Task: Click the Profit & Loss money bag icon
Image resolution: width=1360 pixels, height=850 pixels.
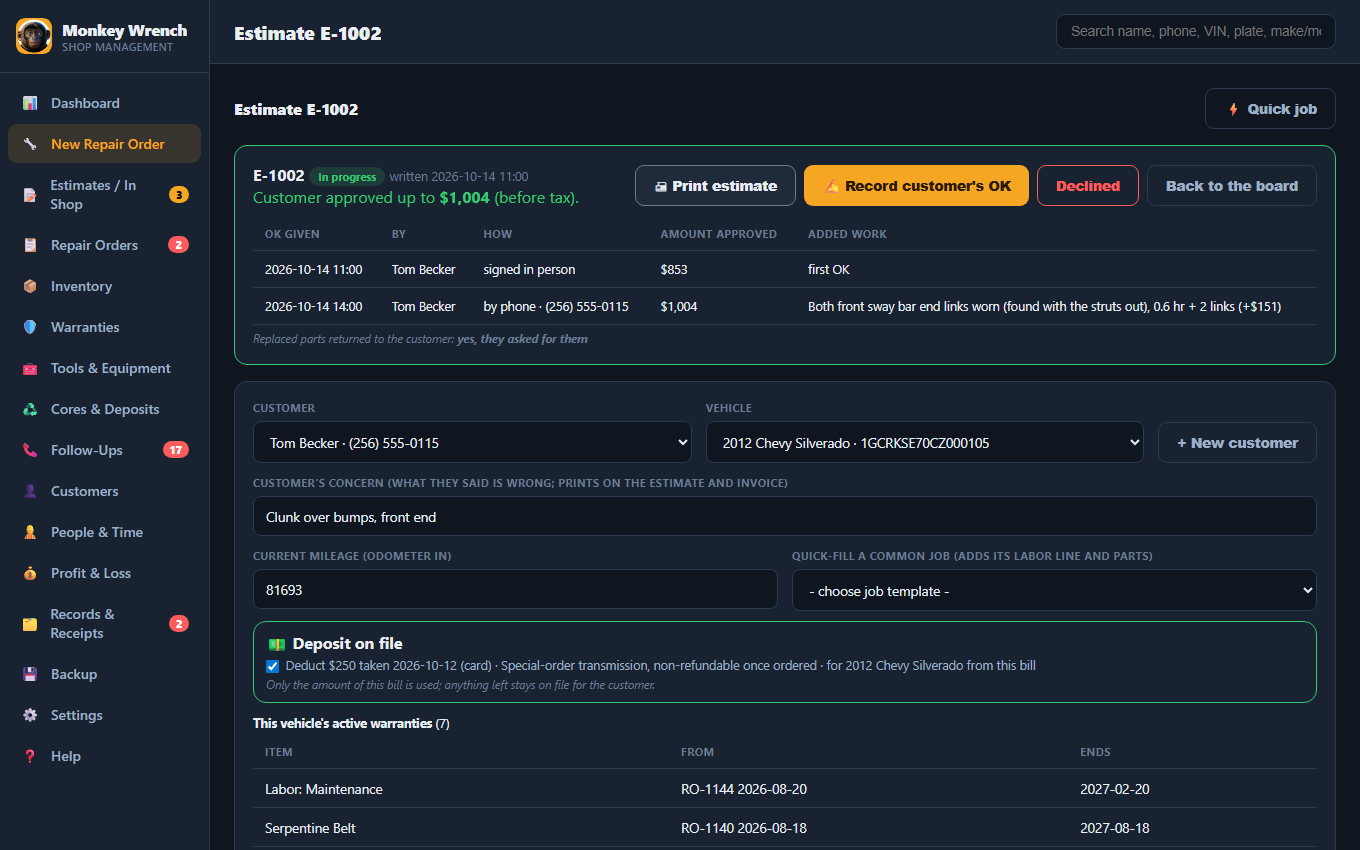Action: (x=30, y=573)
